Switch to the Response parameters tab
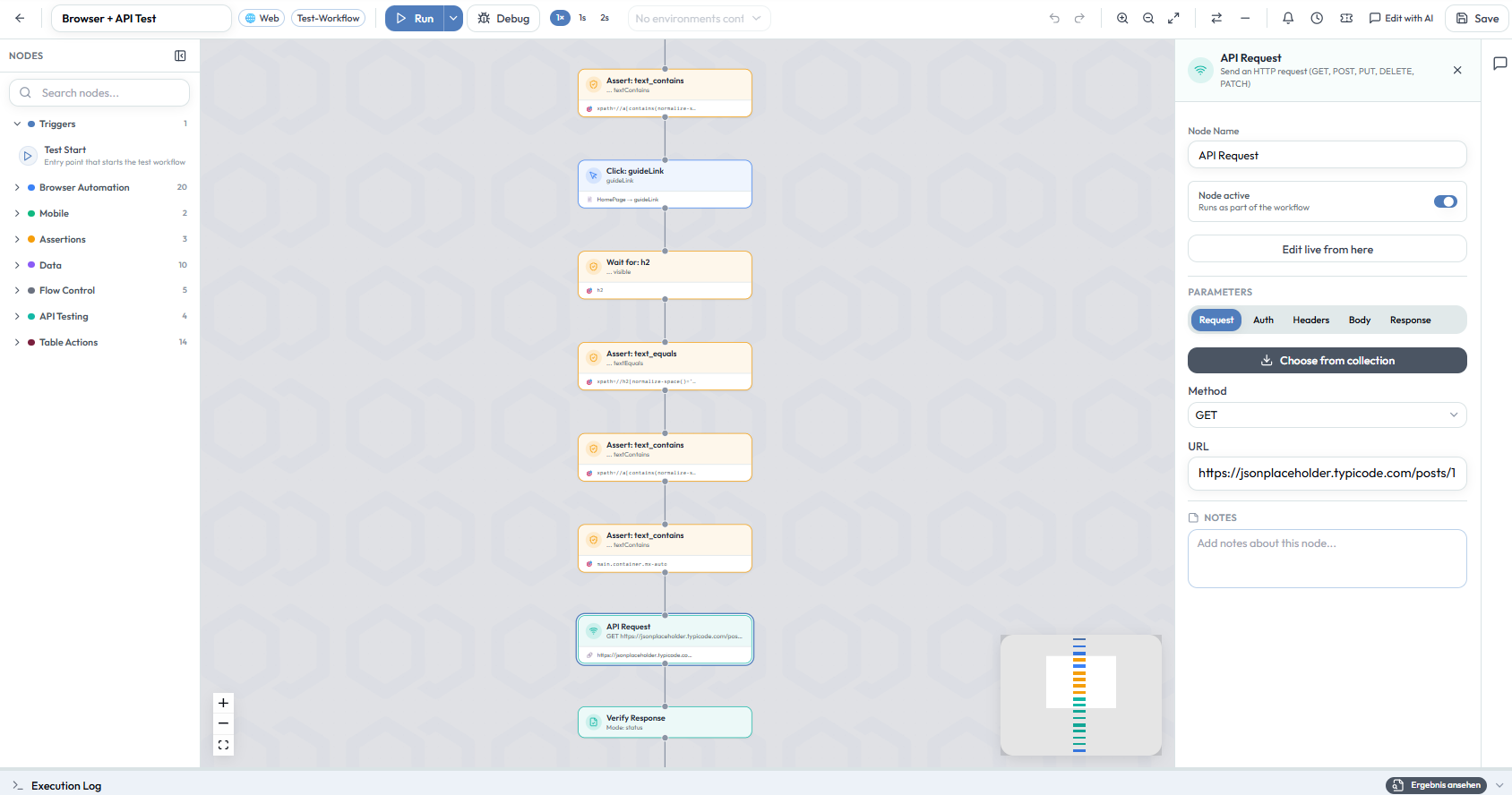Screen dimensions: 1512x795 (1411, 321)
